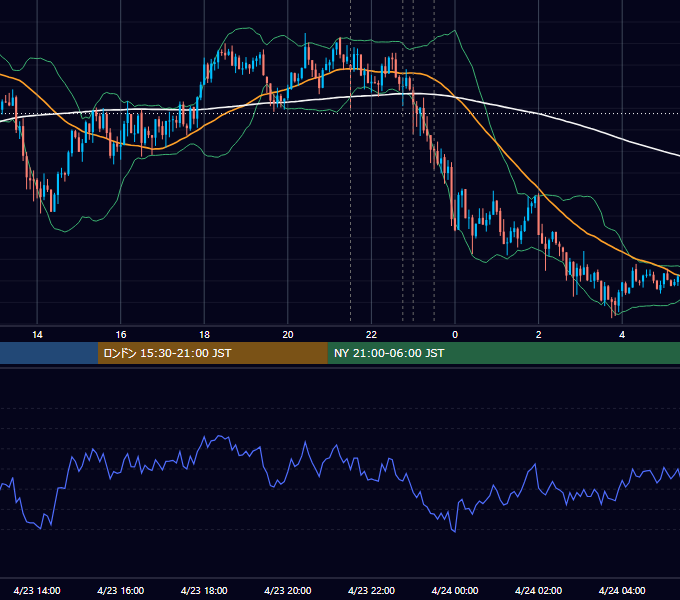
Task: Click the 2 hour label on the price chart axis
Action: pos(539,335)
